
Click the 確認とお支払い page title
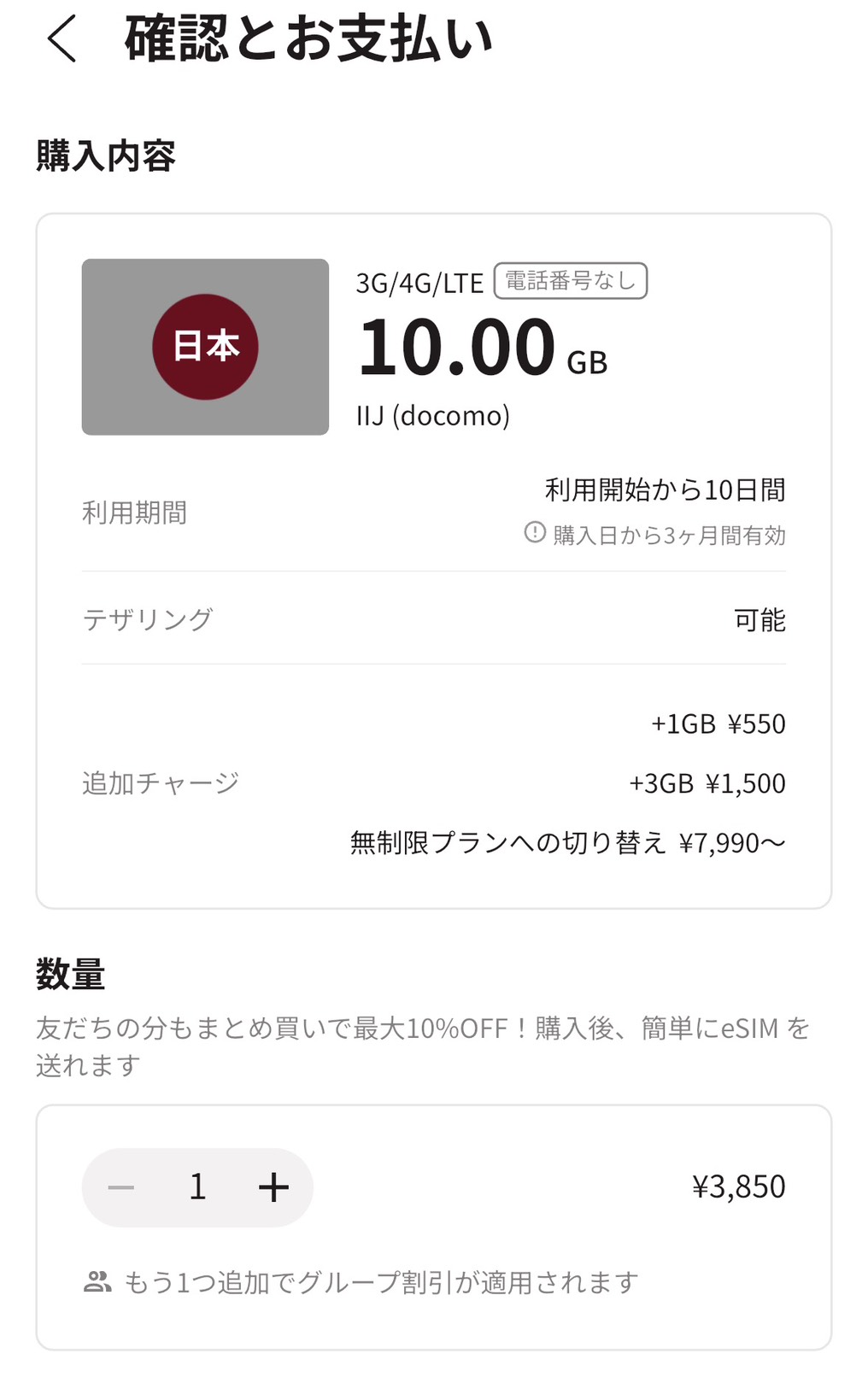[x=308, y=39]
